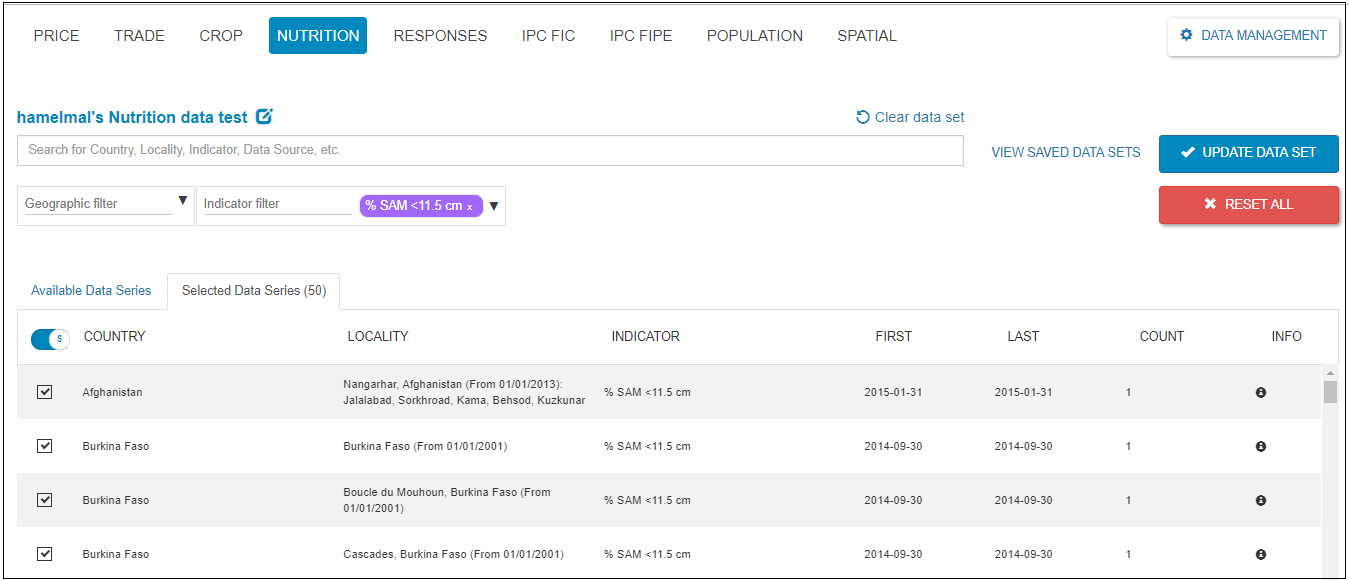Open the VIEW SAVED DATA SETS link
Viewport: 1349px width, 580px height.
(x=1065, y=153)
